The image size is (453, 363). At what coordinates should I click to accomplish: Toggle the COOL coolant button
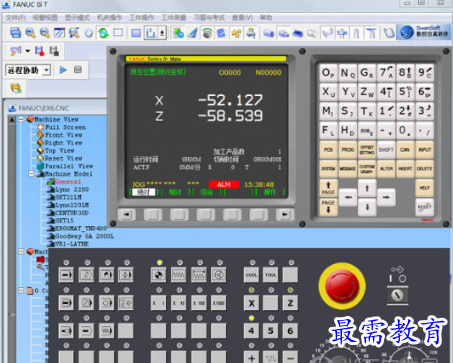[x=251, y=275]
